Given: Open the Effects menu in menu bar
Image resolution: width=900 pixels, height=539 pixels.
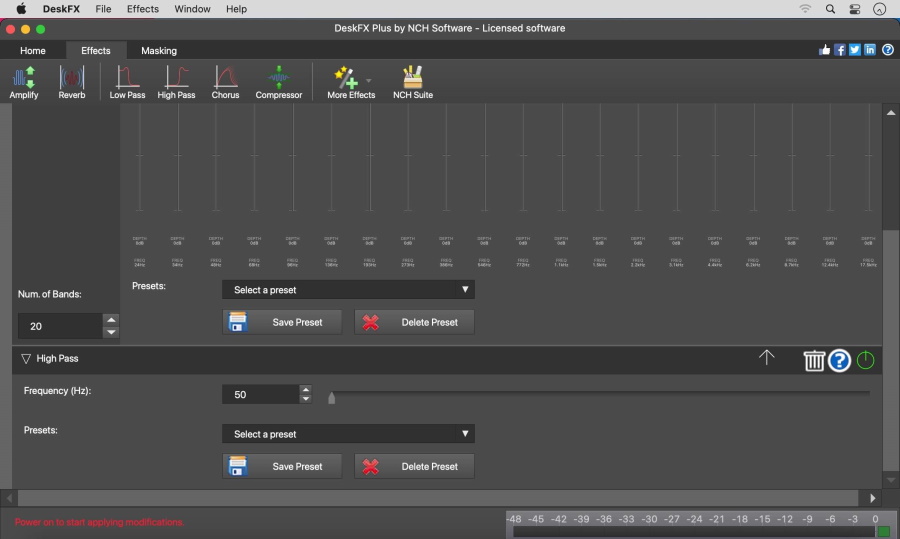Looking at the screenshot, I should click(142, 9).
